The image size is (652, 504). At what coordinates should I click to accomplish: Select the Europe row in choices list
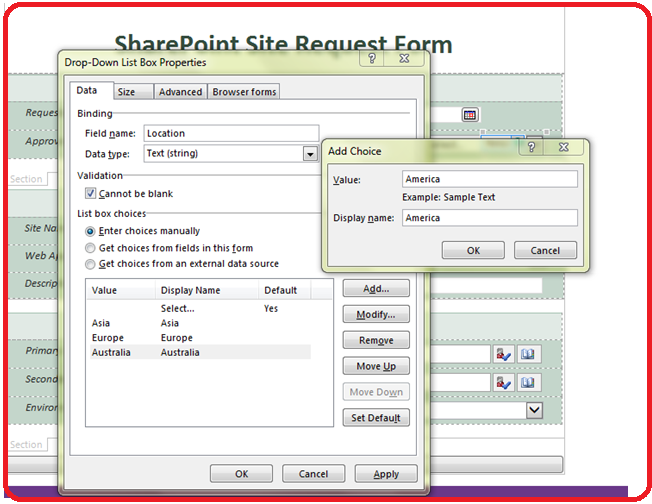click(200, 338)
